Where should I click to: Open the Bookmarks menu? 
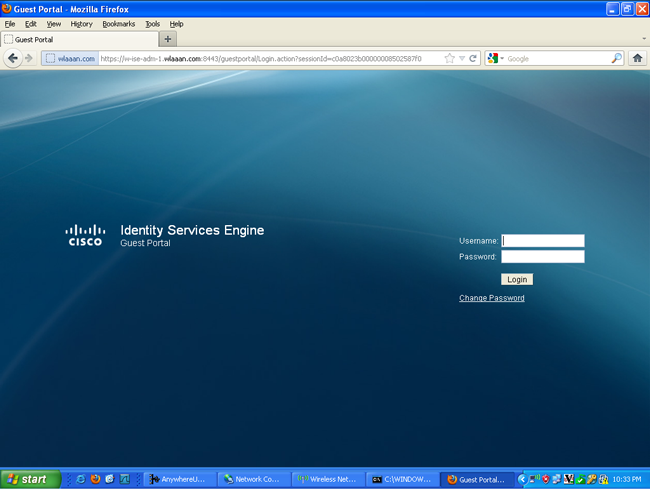pyautogui.click(x=119, y=24)
